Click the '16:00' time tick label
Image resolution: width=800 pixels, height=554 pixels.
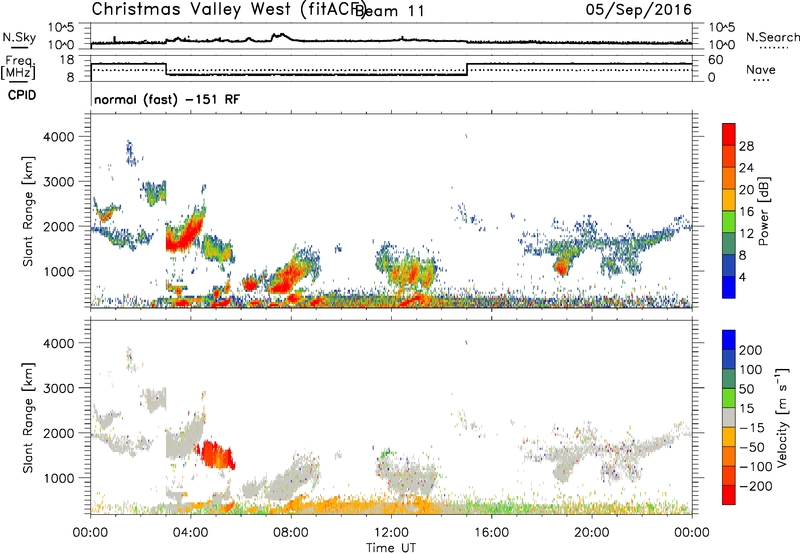pyautogui.click(x=491, y=533)
